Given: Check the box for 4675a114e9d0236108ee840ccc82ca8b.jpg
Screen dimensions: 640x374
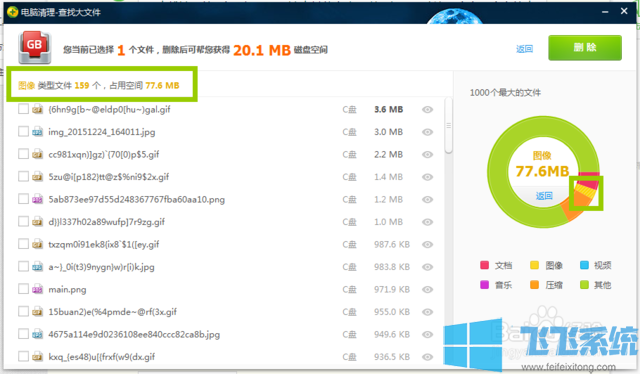Looking at the screenshot, I should [23, 334].
